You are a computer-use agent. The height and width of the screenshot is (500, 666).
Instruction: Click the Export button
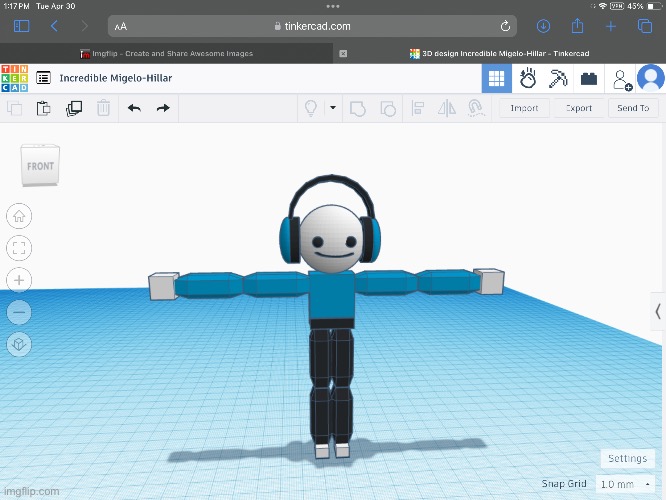[x=579, y=108]
